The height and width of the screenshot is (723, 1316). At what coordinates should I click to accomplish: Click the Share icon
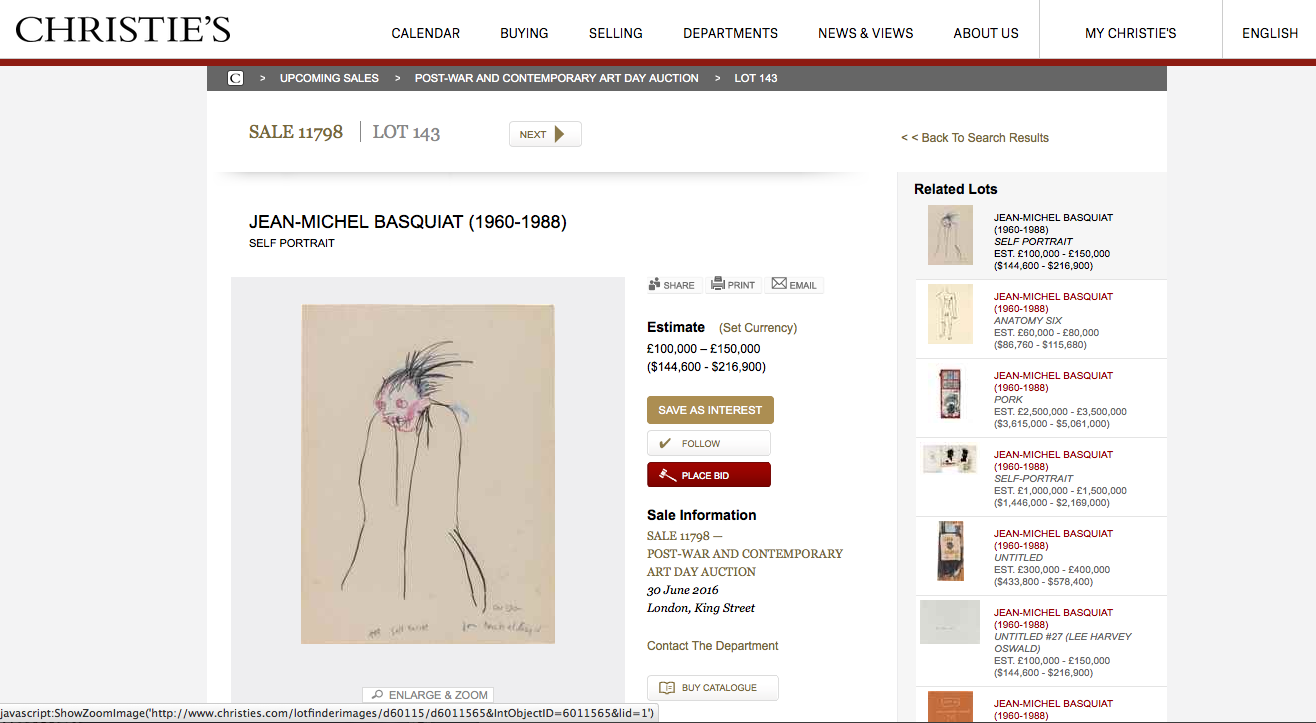(656, 285)
